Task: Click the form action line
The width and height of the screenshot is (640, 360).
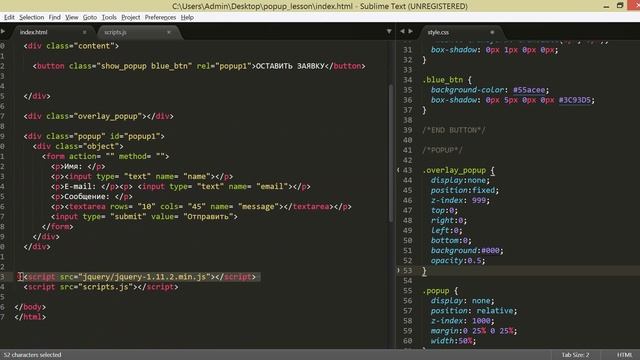Action: [x=105, y=156]
